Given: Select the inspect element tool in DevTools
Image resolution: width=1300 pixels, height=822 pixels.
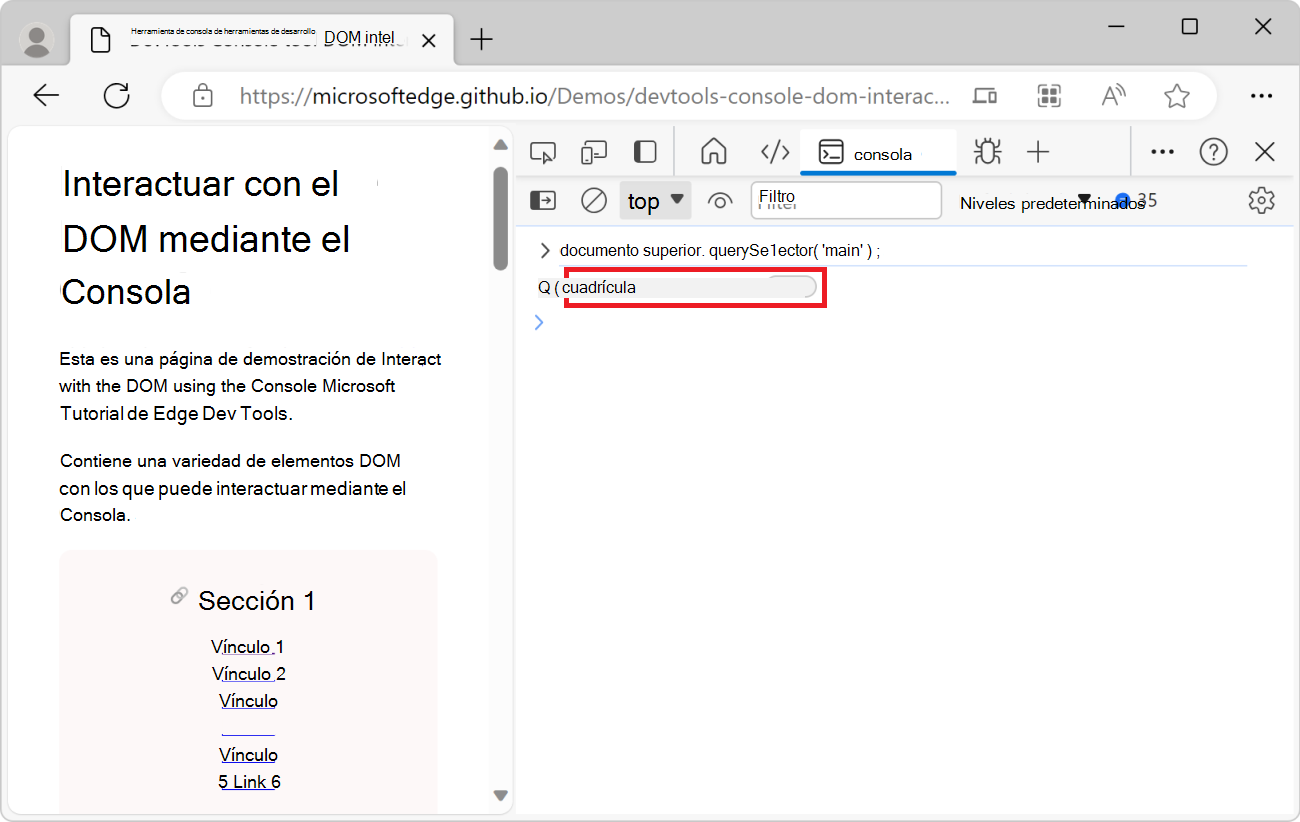Looking at the screenshot, I should coord(543,151).
